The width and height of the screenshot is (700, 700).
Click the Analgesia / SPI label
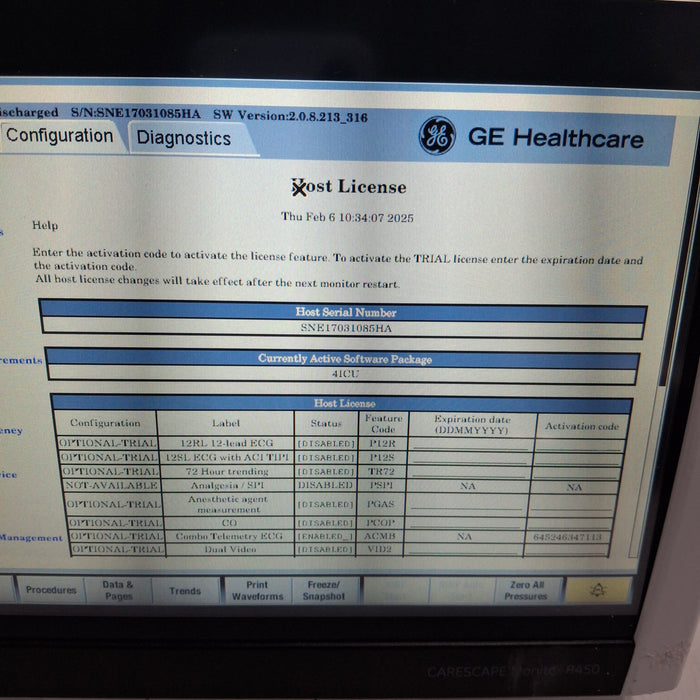[x=227, y=485]
